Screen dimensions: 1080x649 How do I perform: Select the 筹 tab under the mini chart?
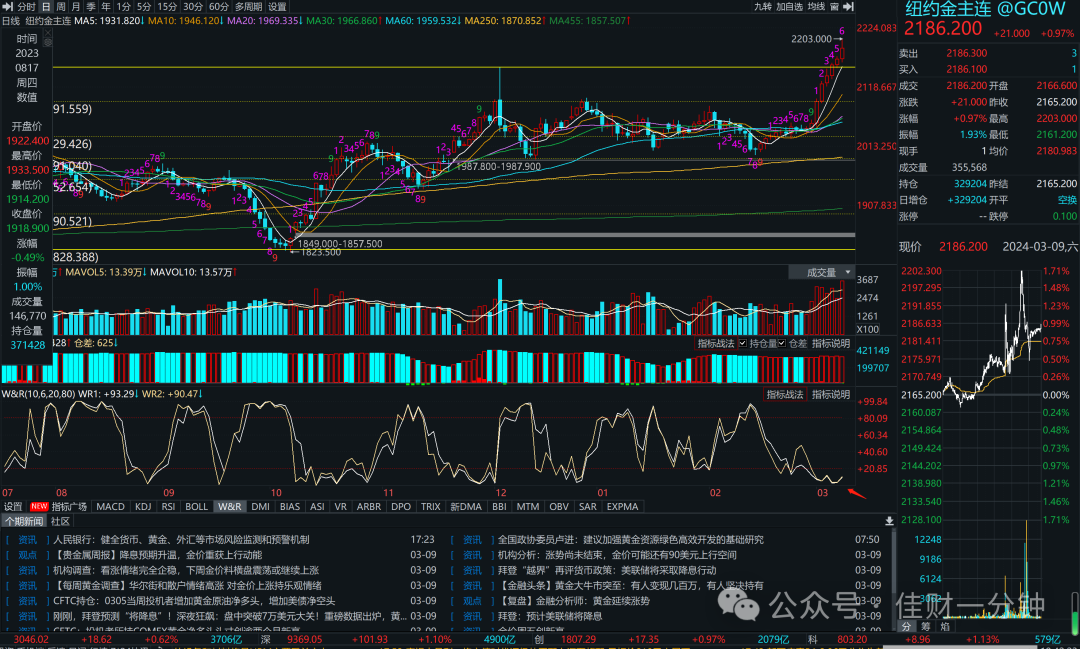926,626
